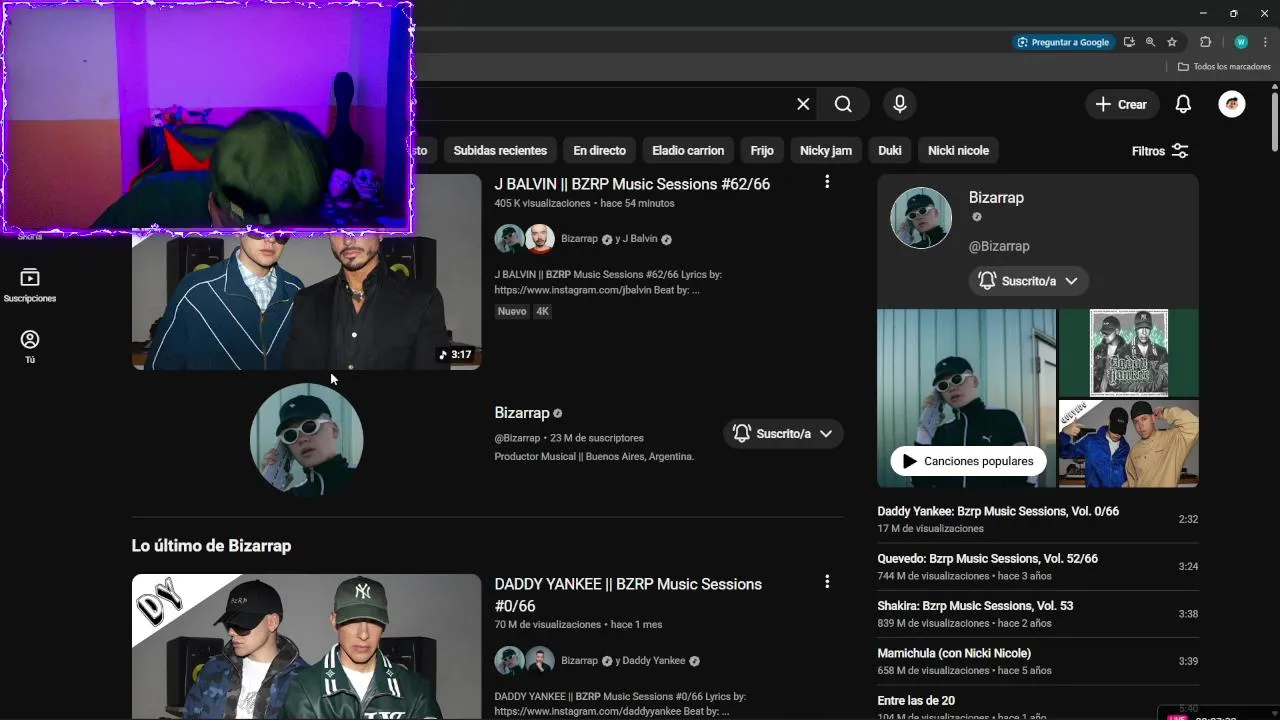Select the Subidas recientes chip
This screenshot has width=1280, height=720.
click(500, 151)
